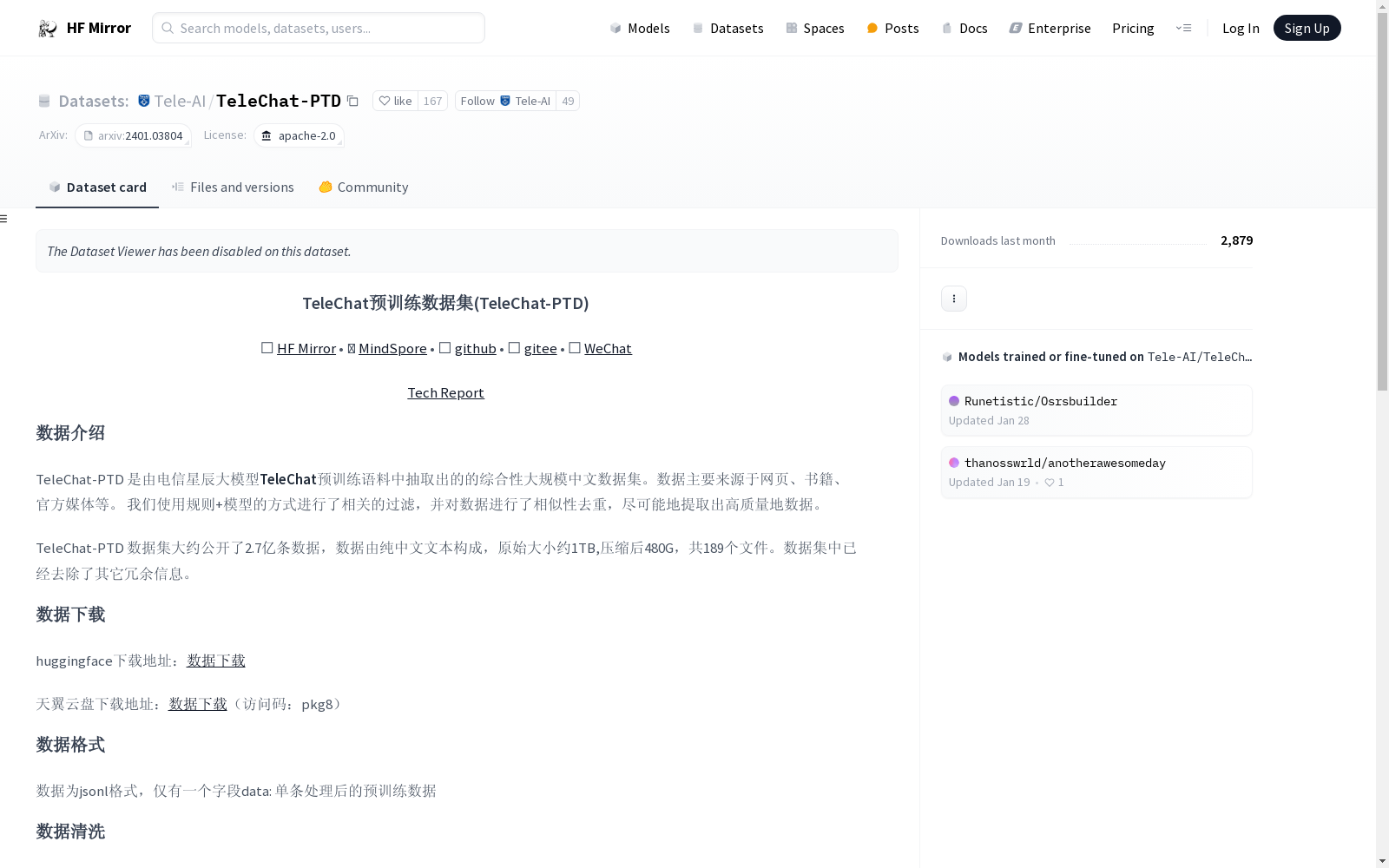Like the TeleChat-PTD dataset

click(396, 102)
